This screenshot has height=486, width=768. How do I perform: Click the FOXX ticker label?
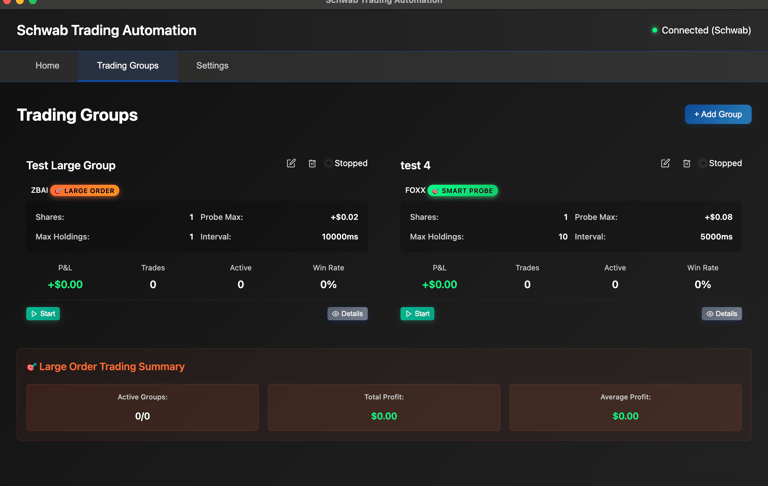[415, 190]
